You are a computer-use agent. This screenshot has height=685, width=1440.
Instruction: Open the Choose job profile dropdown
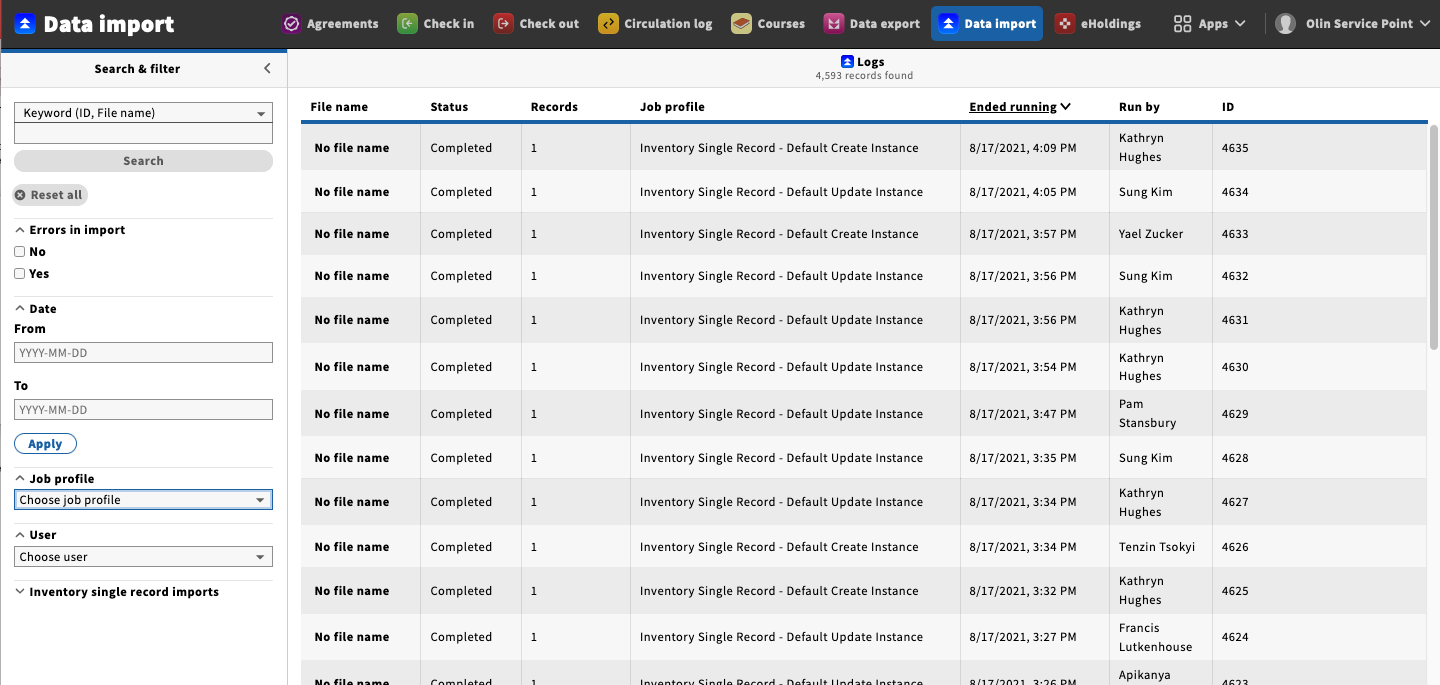coord(143,500)
